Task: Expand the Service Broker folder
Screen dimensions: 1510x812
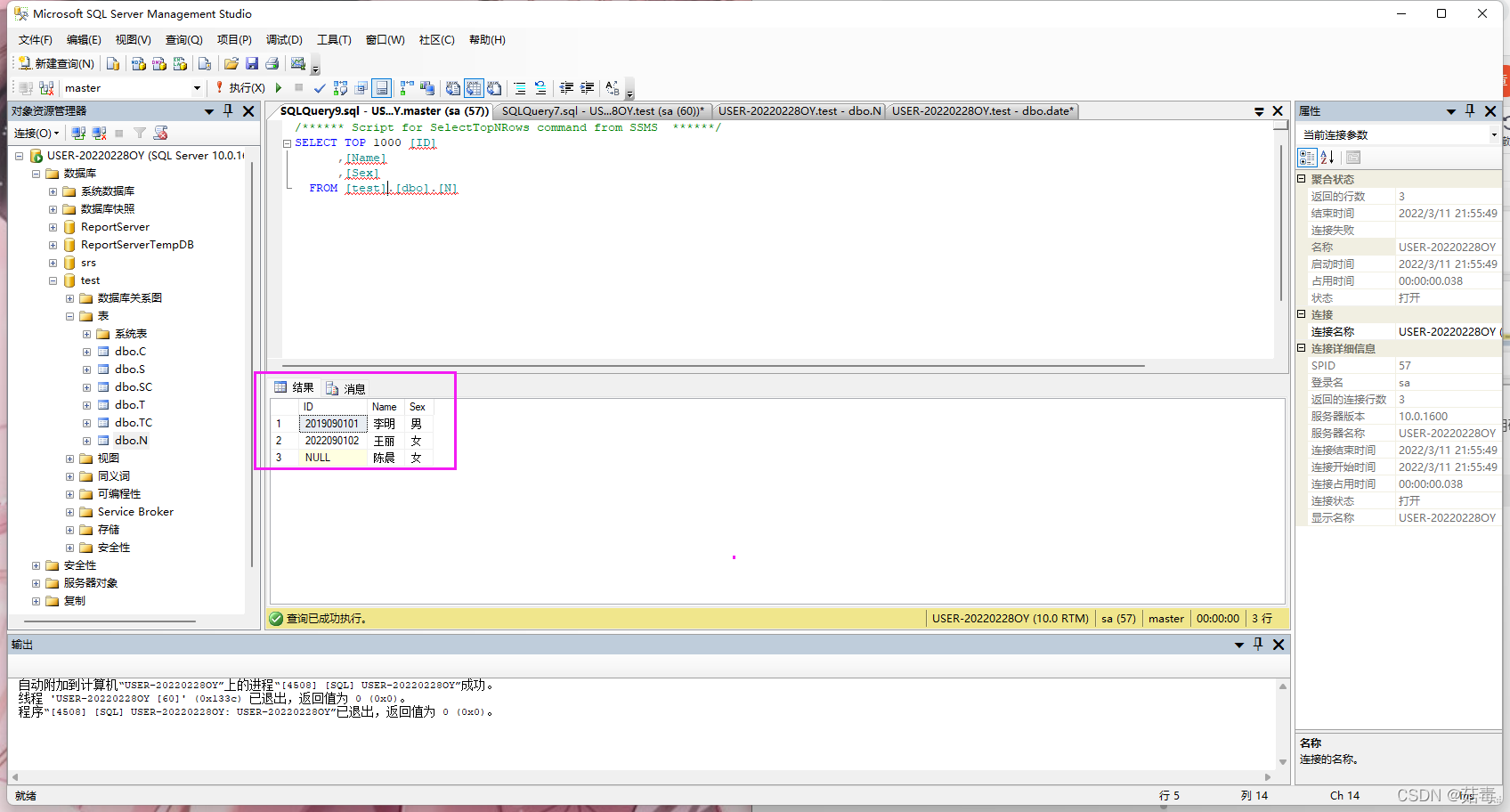Action: pos(69,512)
